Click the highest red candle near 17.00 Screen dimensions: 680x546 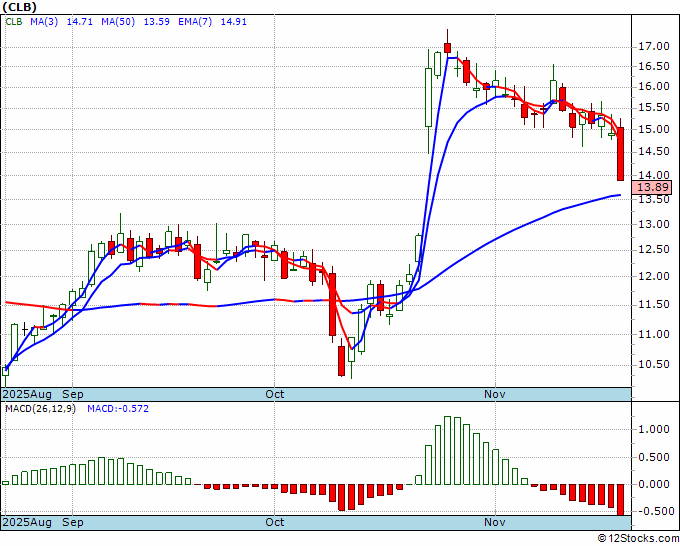click(448, 48)
